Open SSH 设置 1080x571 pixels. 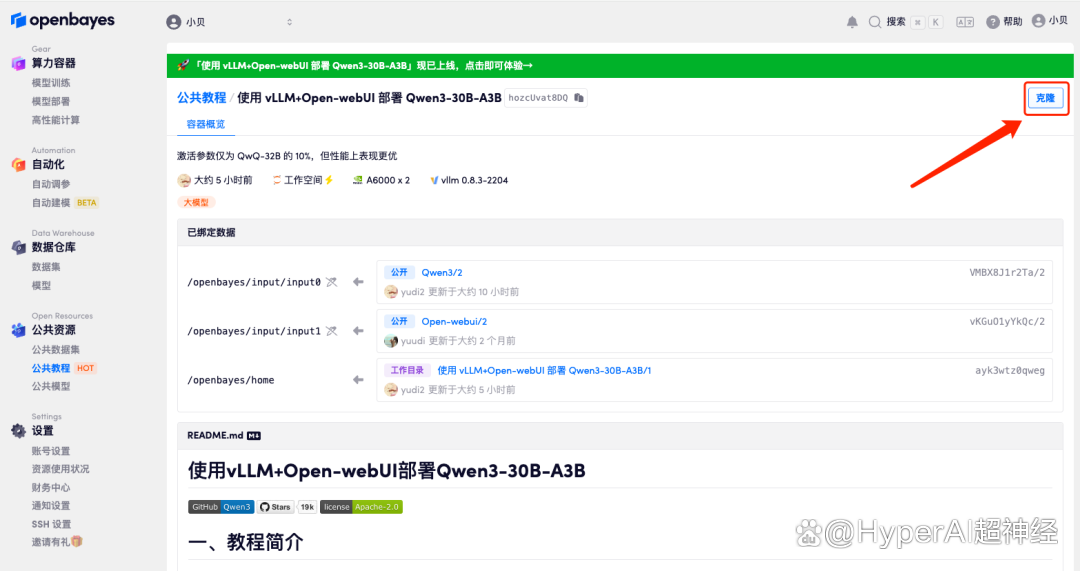coord(52,524)
